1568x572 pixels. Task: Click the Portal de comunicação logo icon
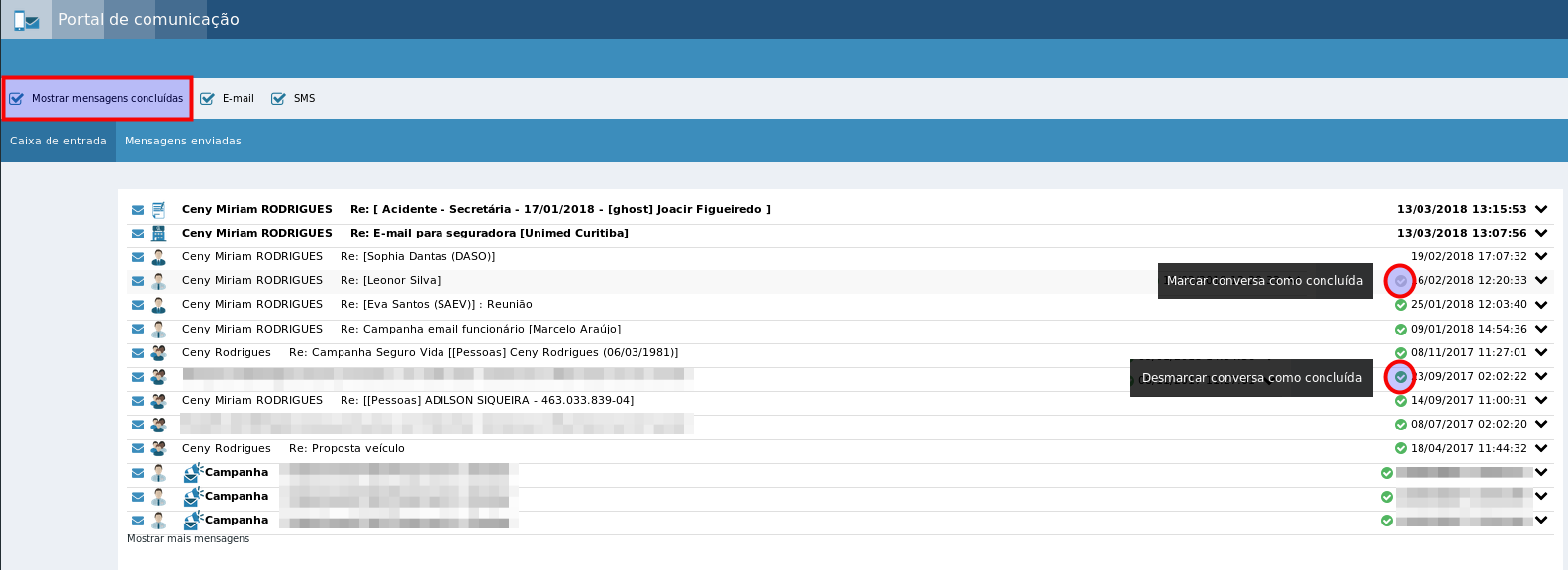[x=27, y=20]
